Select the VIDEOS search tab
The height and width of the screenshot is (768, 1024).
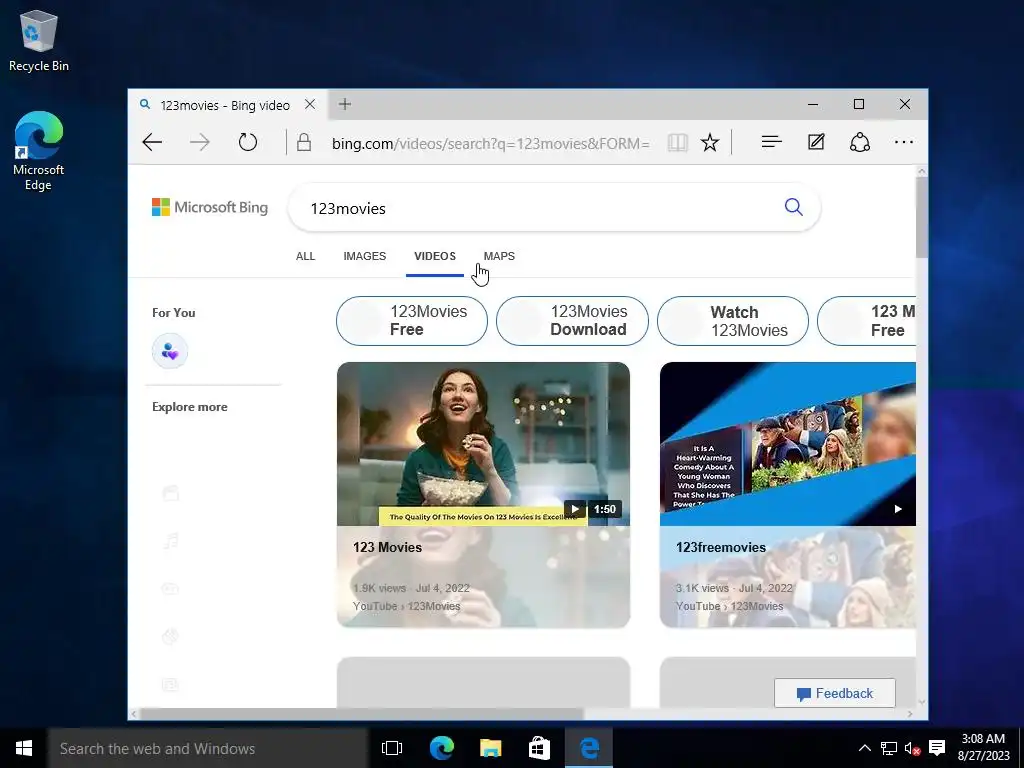tap(435, 256)
